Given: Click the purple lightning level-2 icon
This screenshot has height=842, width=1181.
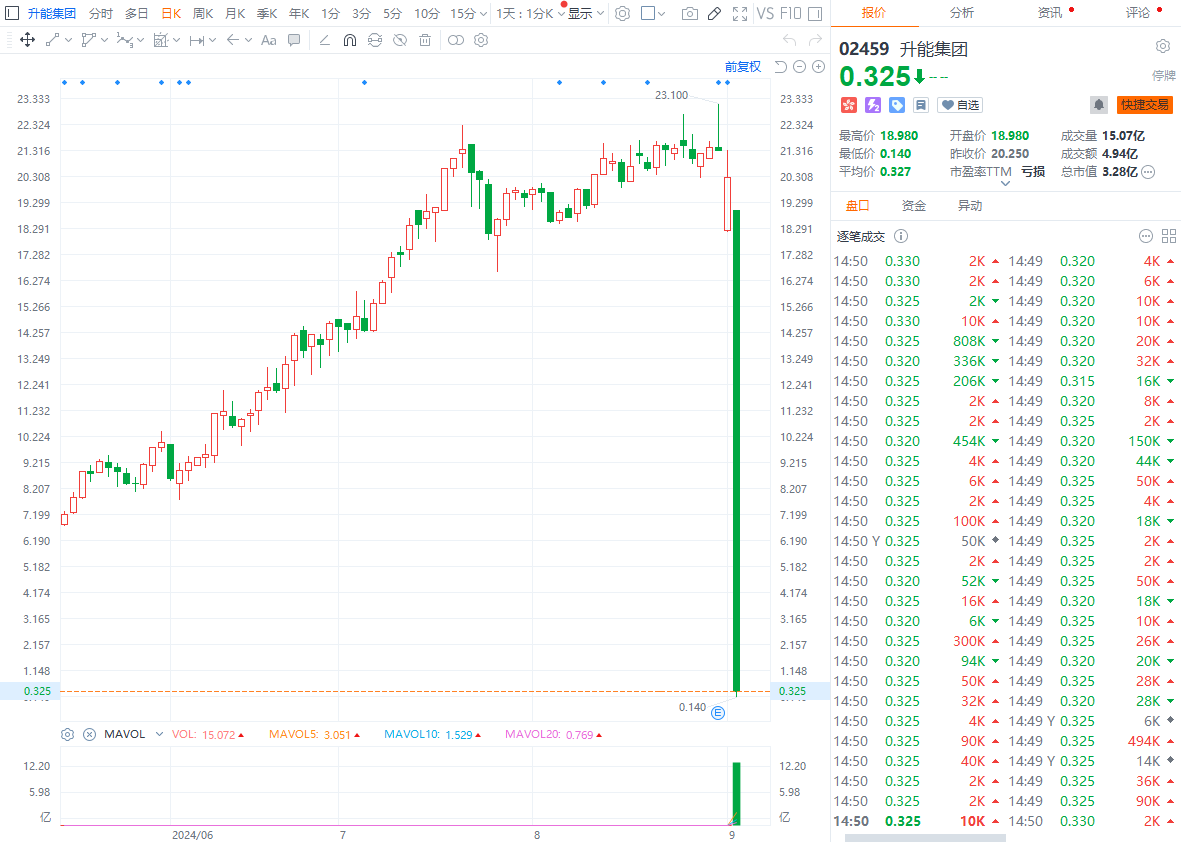Looking at the screenshot, I should click(x=873, y=105).
